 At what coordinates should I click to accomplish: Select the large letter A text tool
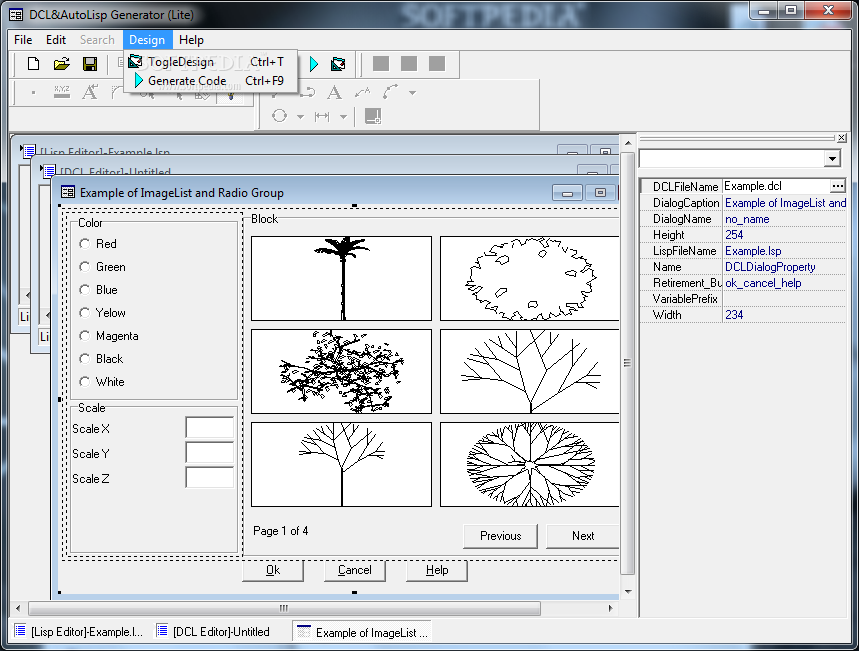coord(334,92)
